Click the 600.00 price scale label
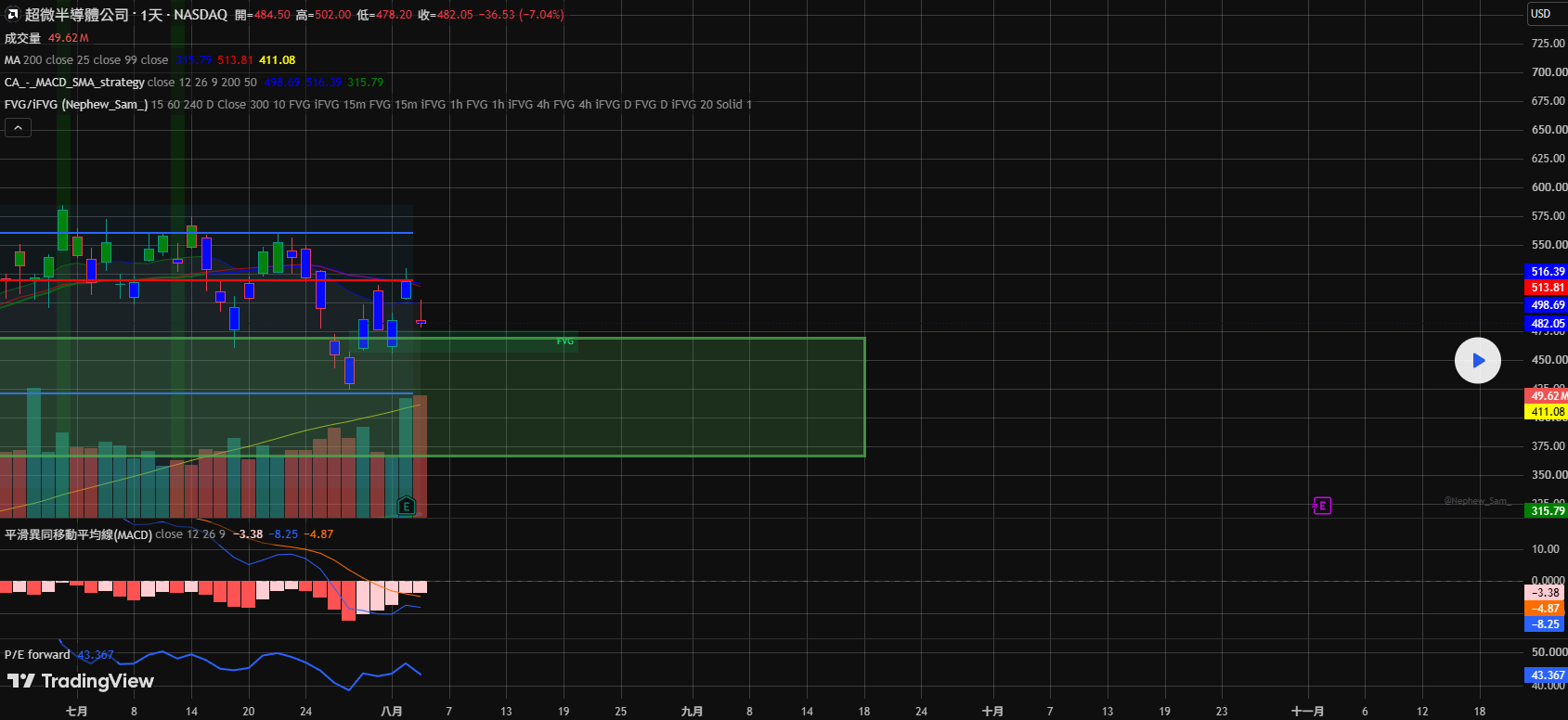The width and height of the screenshot is (1568, 720). (x=1549, y=186)
